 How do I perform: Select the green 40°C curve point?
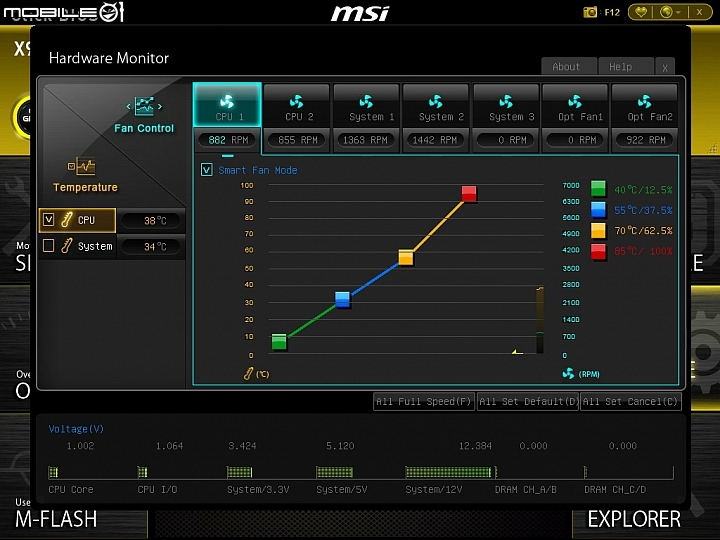[279, 342]
